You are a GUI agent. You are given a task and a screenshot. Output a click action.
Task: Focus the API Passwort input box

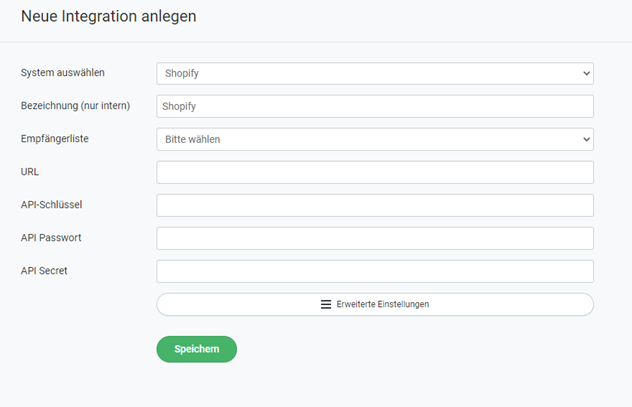tap(375, 238)
